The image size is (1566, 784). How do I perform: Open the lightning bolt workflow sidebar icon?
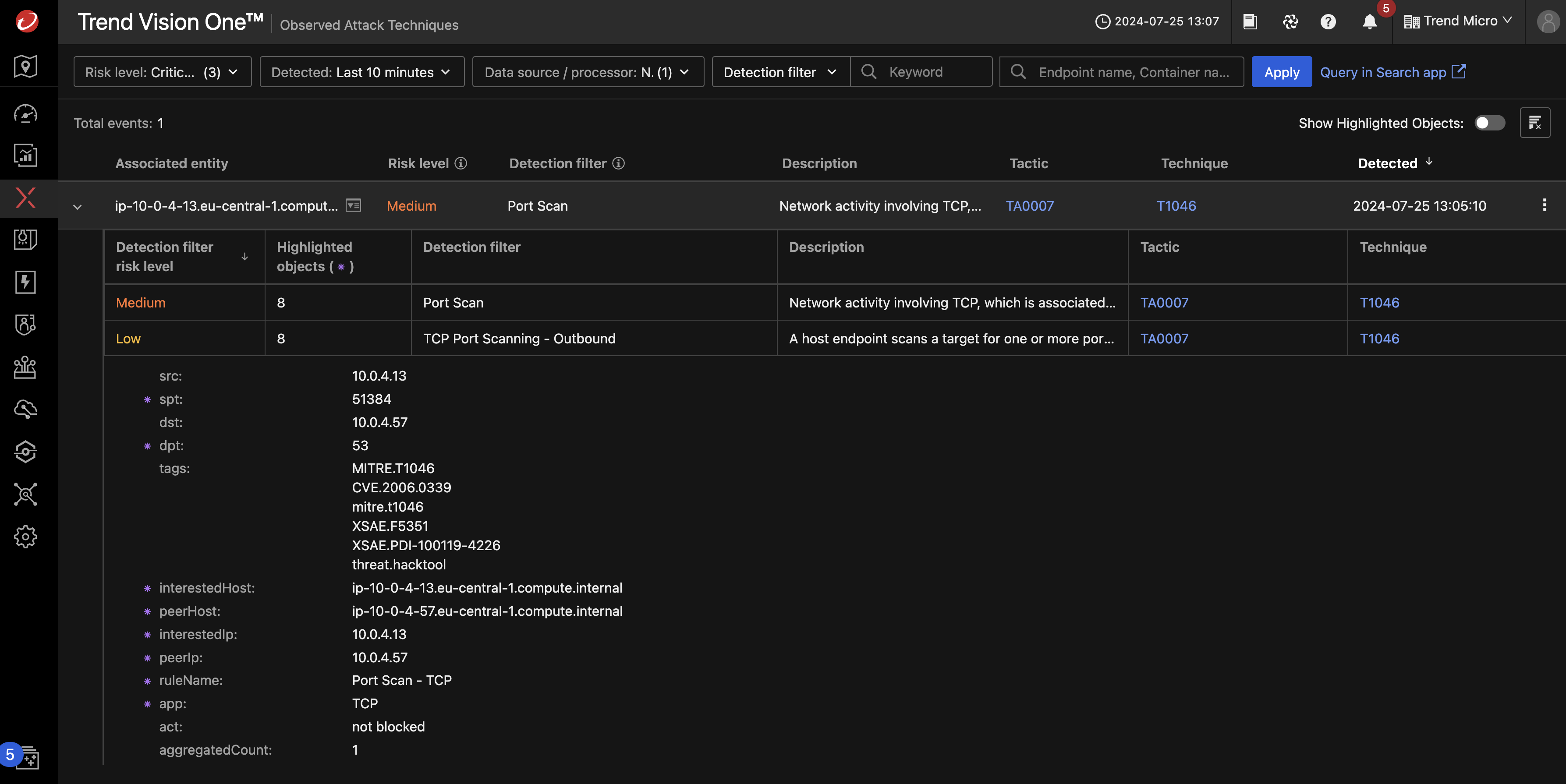[25, 282]
